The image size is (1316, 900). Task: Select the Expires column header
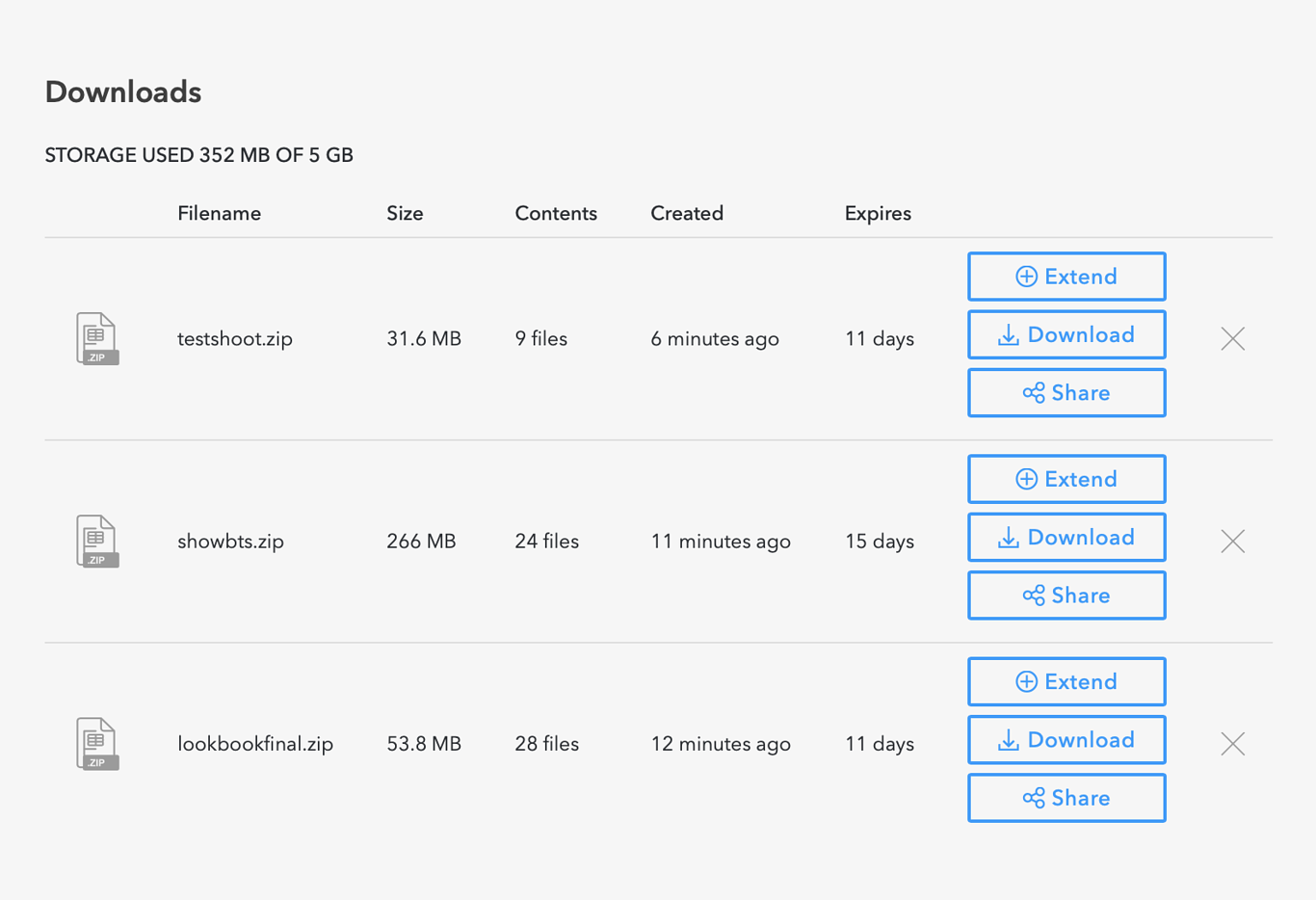pyautogui.click(x=878, y=213)
